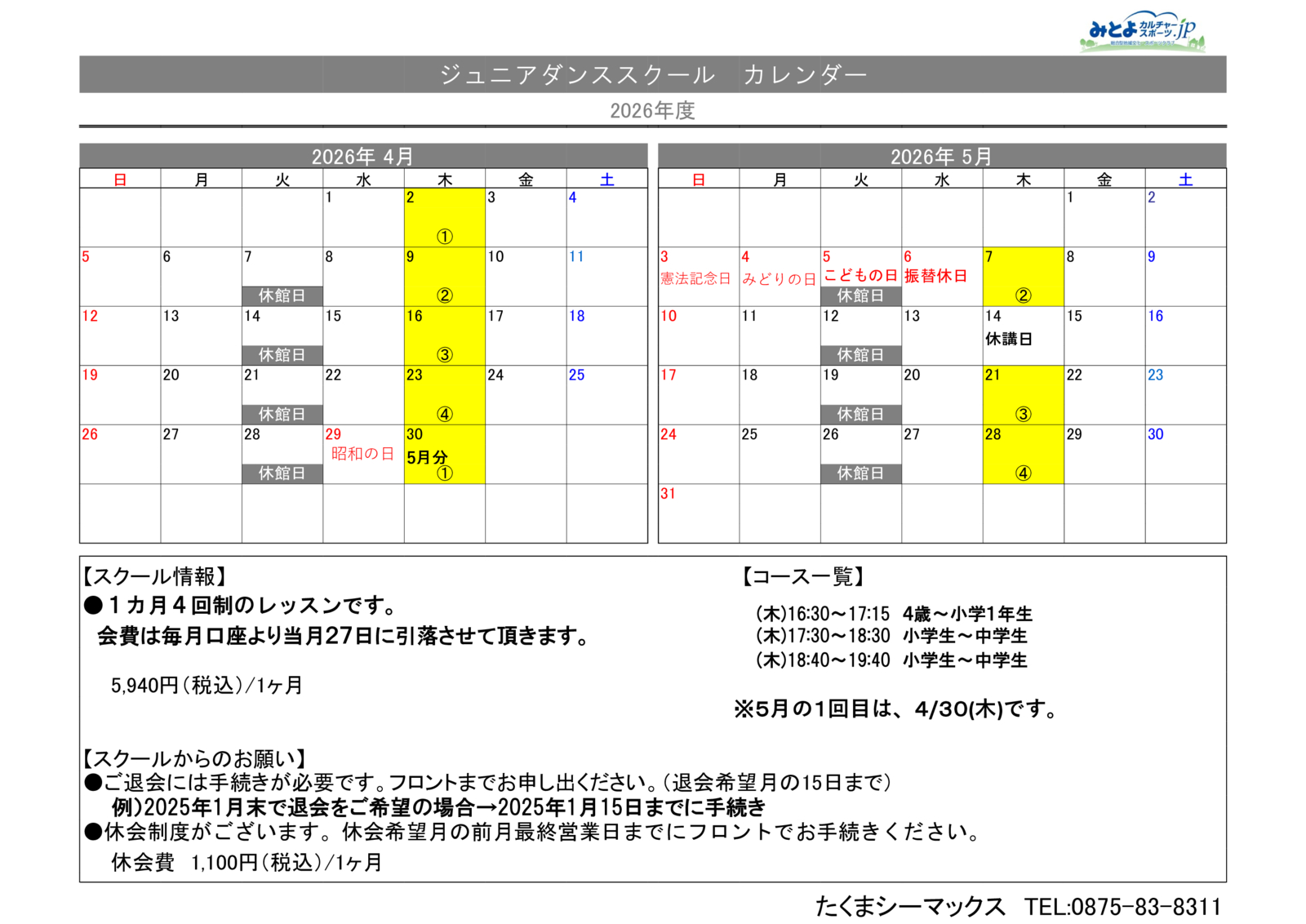
Task: Click the circled ③ on May 21
Action: coord(1023,414)
